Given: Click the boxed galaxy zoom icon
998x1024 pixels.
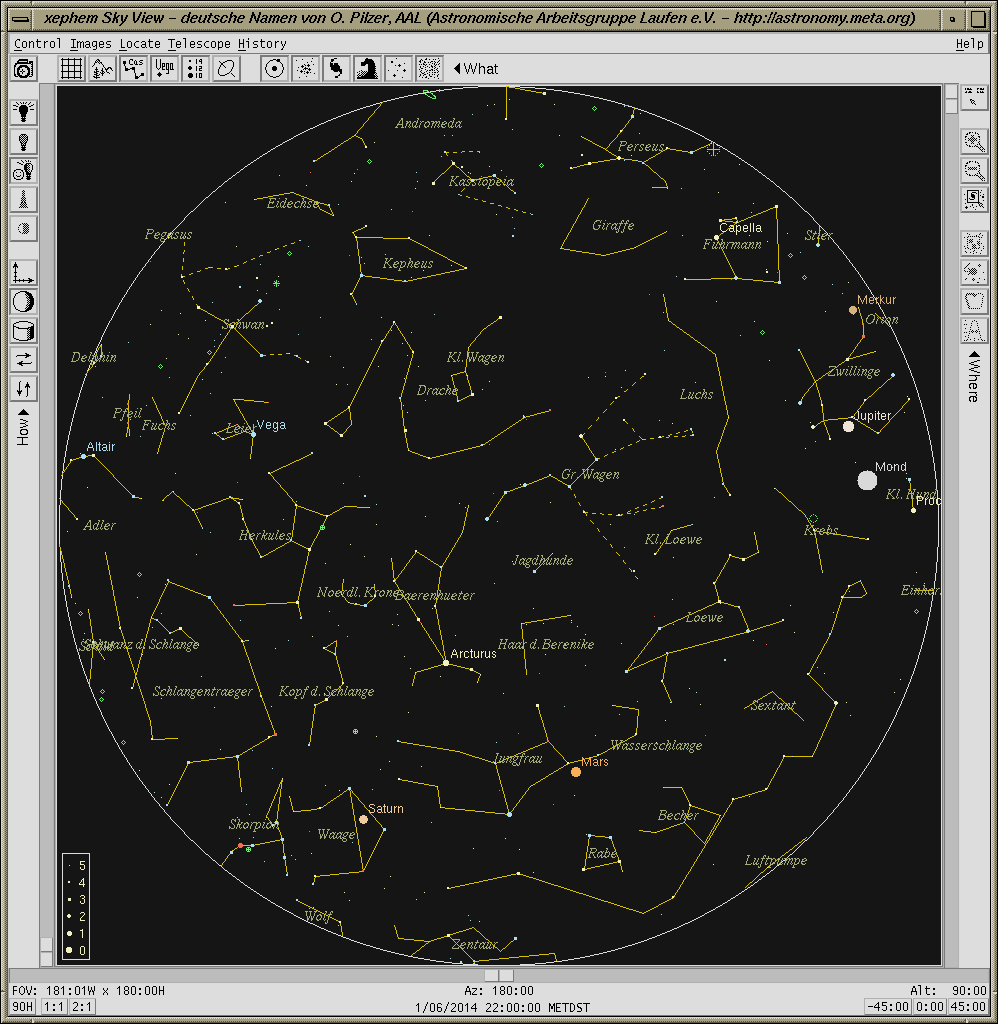Looking at the screenshot, I should coord(974,199).
